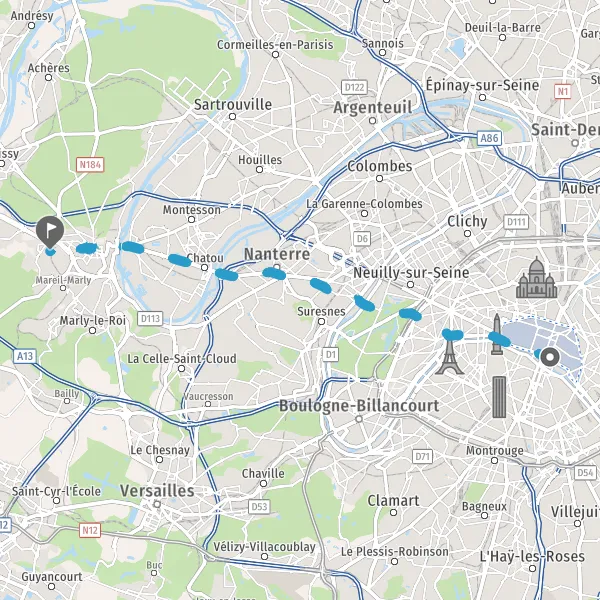Screen dimensions: 600x600
Task: Click the Clamart town label
Action: 393,501
